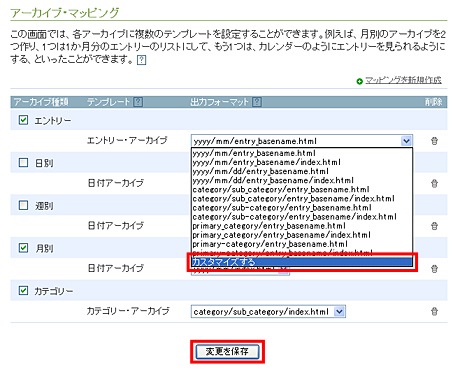Enable the 日別 archive checkbox

[23, 163]
